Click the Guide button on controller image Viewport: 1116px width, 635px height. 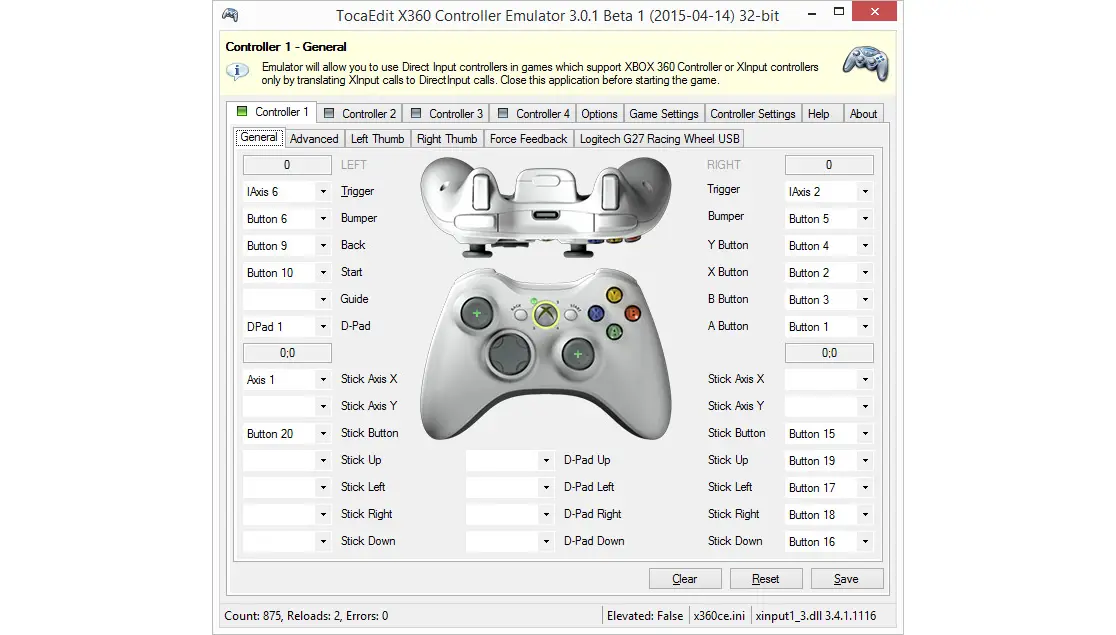click(546, 315)
